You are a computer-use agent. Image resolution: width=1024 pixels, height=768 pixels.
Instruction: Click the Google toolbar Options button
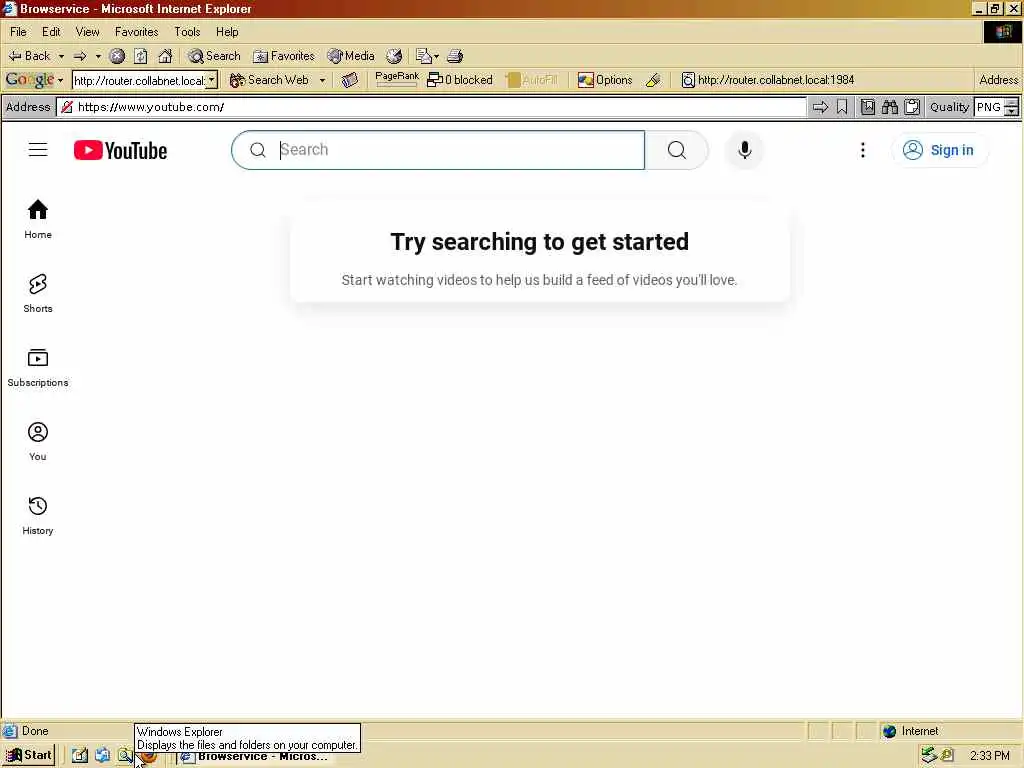605,80
